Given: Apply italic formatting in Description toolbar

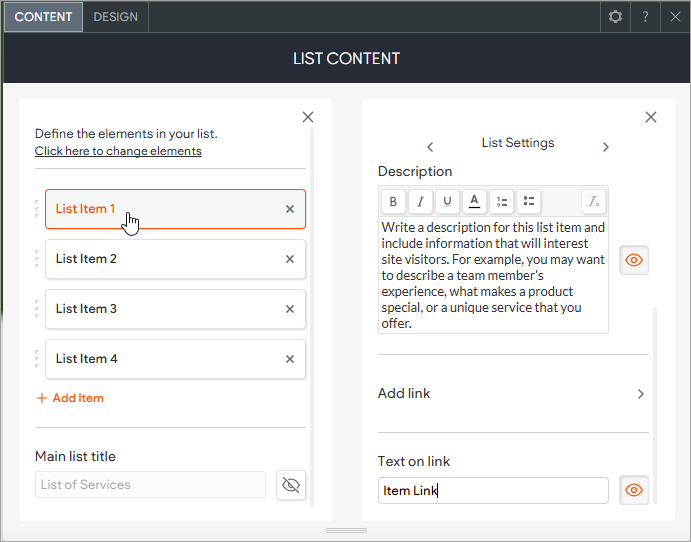Looking at the screenshot, I should click(x=420, y=202).
